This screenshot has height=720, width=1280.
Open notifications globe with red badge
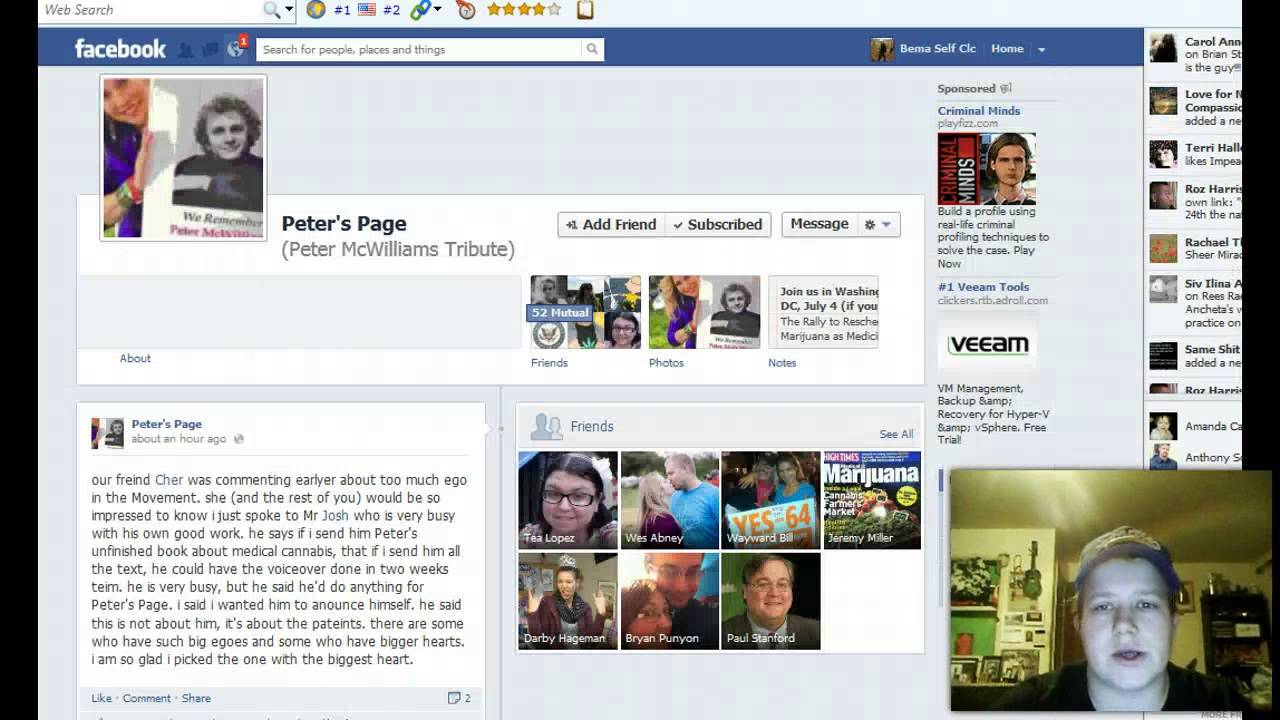(236, 48)
